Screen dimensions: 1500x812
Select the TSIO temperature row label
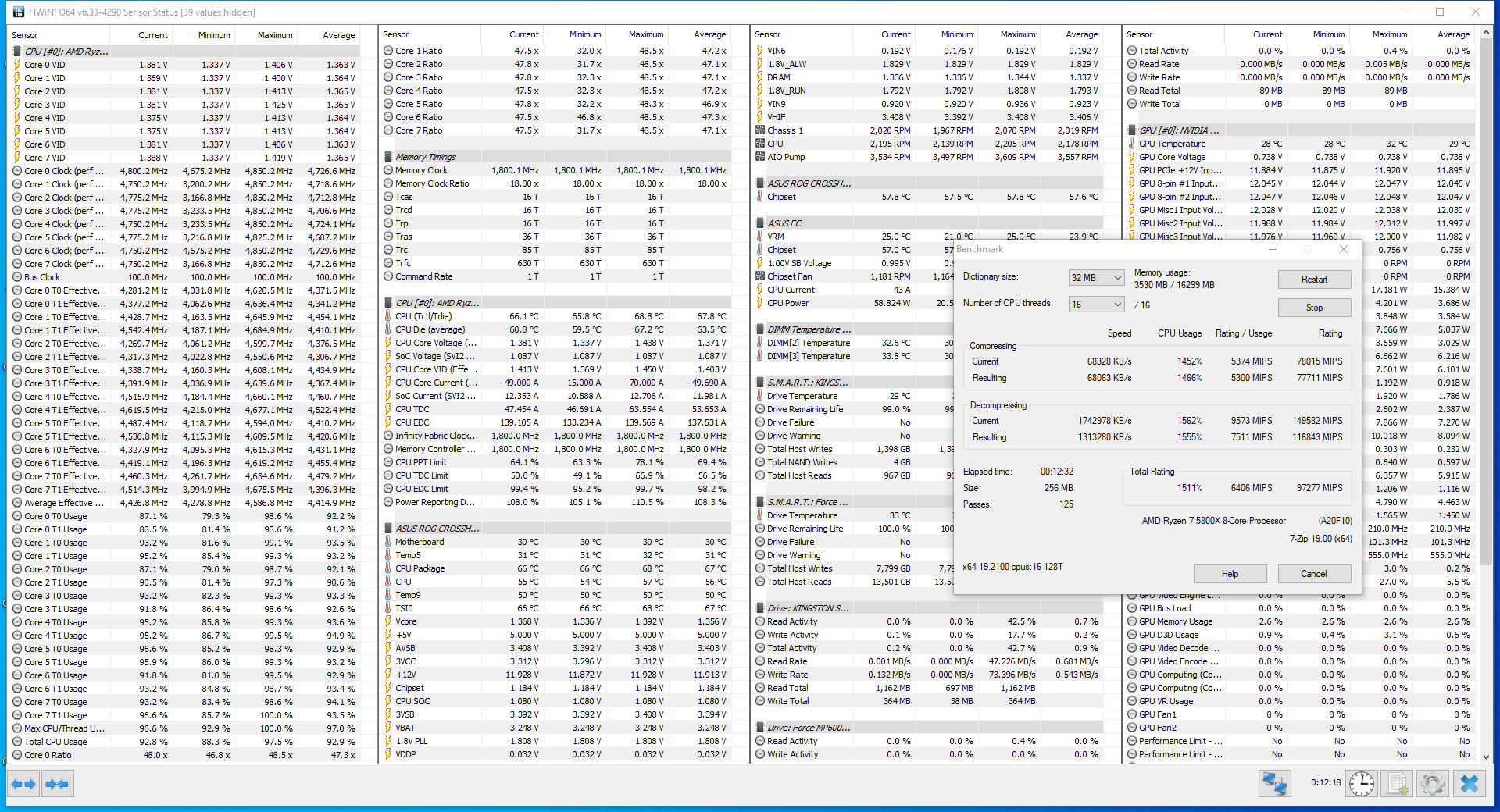404,608
